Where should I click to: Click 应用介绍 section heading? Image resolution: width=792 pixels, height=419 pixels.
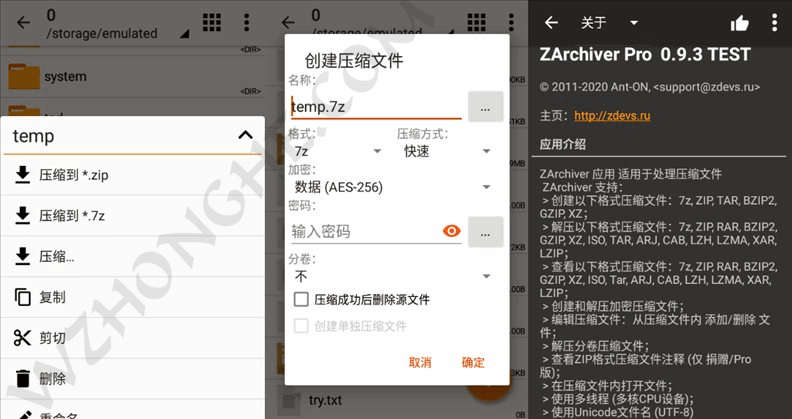[x=562, y=144]
